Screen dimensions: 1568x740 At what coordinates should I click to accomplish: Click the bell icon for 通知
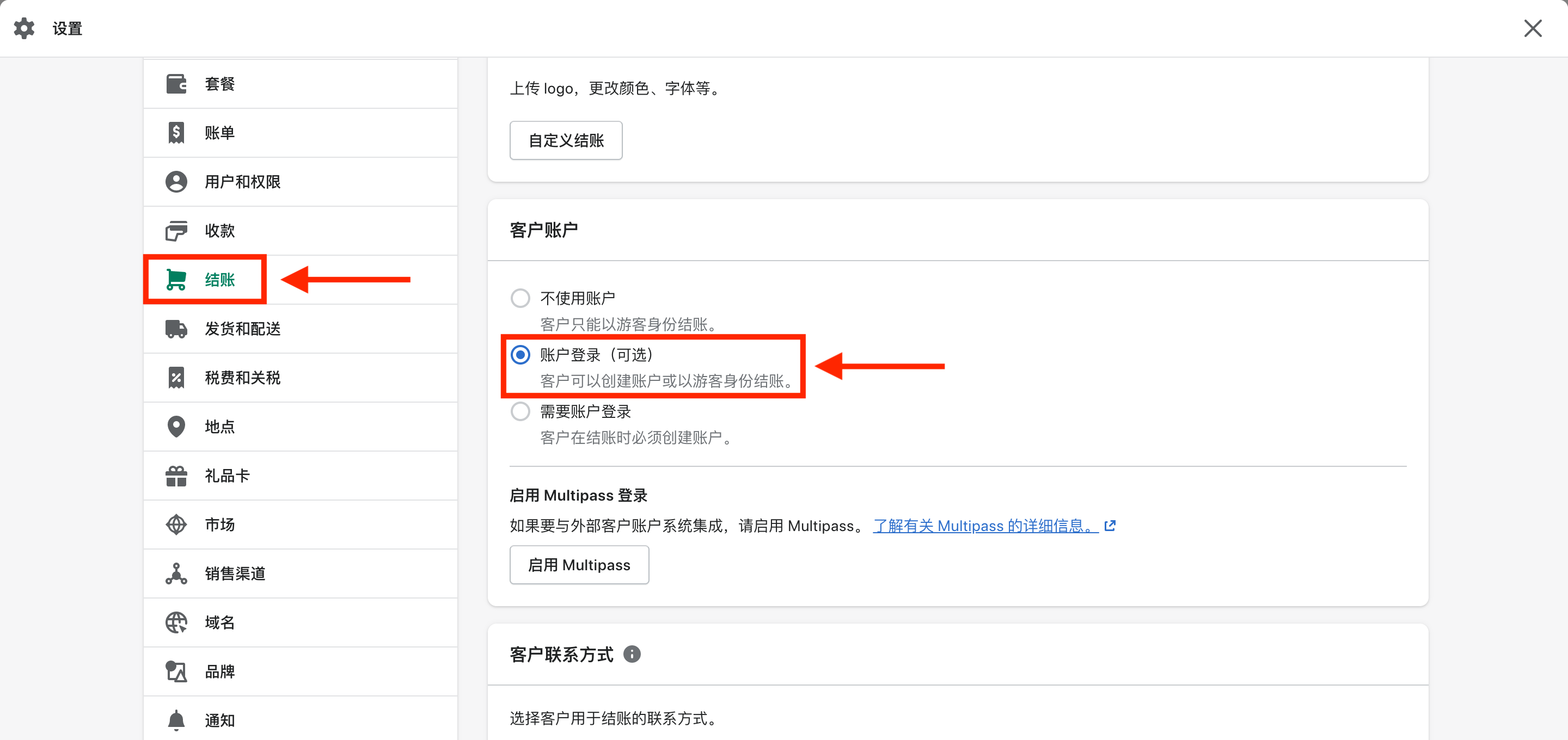pos(176,720)
